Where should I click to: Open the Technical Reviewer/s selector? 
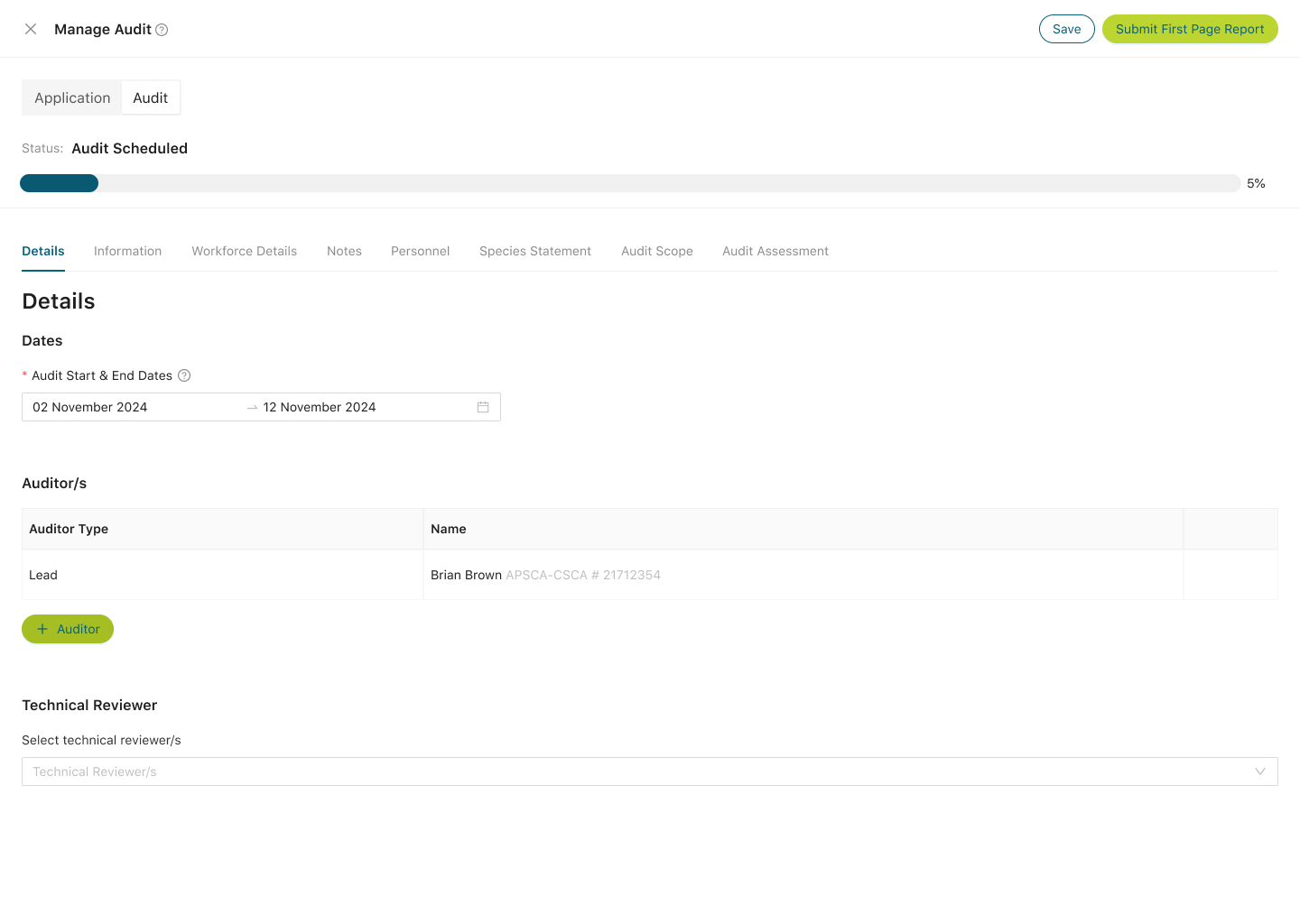[x=632, y=772]
